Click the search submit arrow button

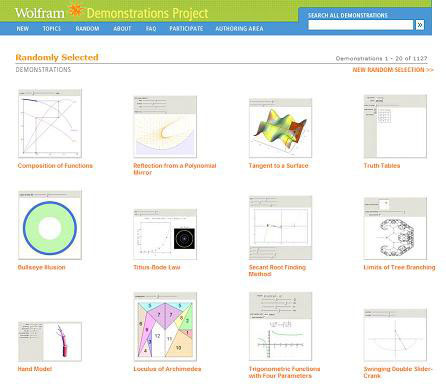(420, 25)
